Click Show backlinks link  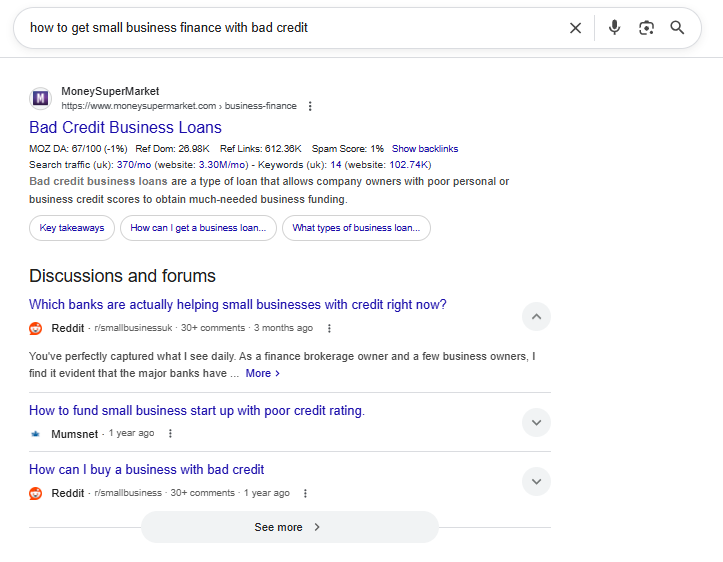click(425, 148)
